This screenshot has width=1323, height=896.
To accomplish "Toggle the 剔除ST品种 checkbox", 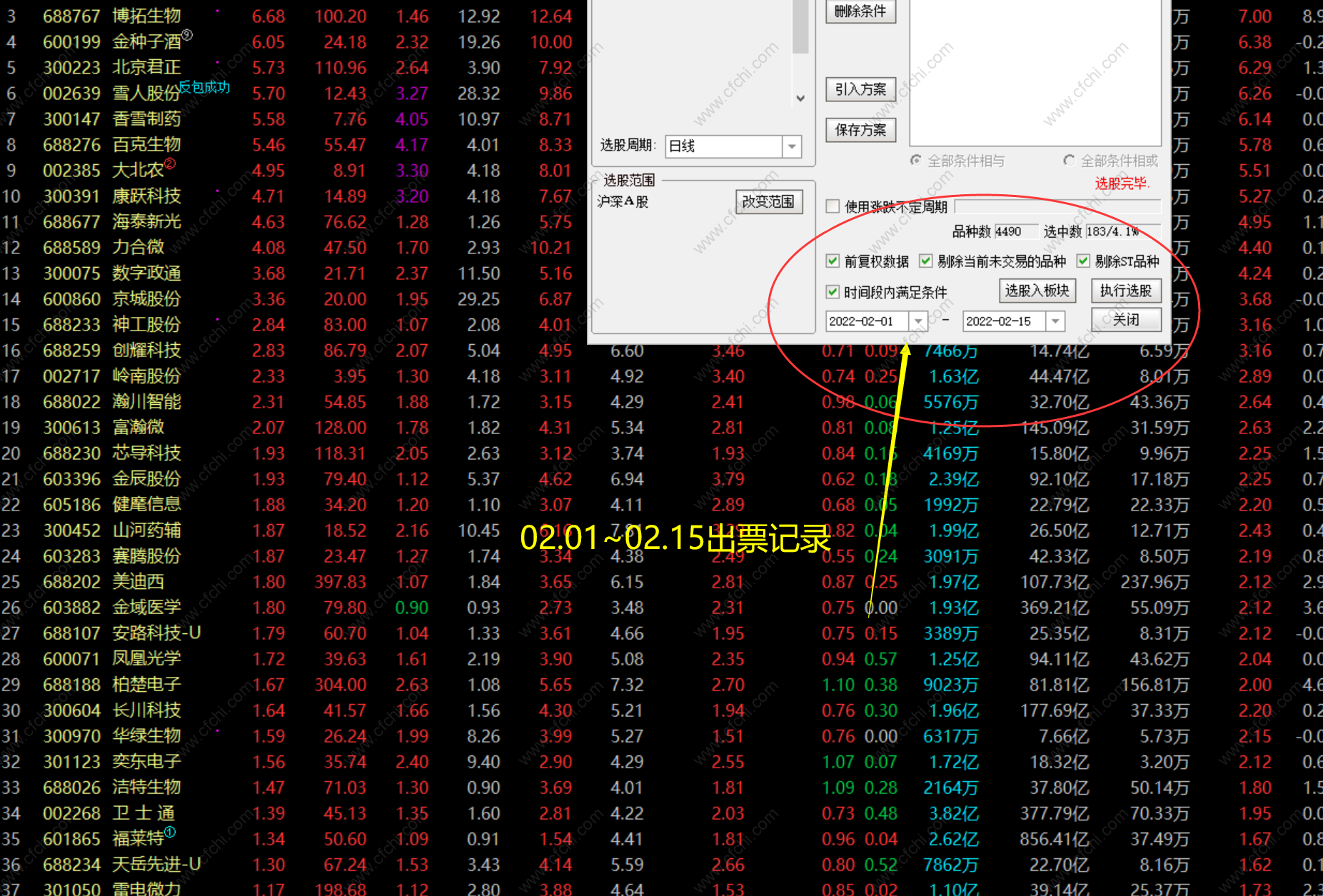I will [1084, 261].
